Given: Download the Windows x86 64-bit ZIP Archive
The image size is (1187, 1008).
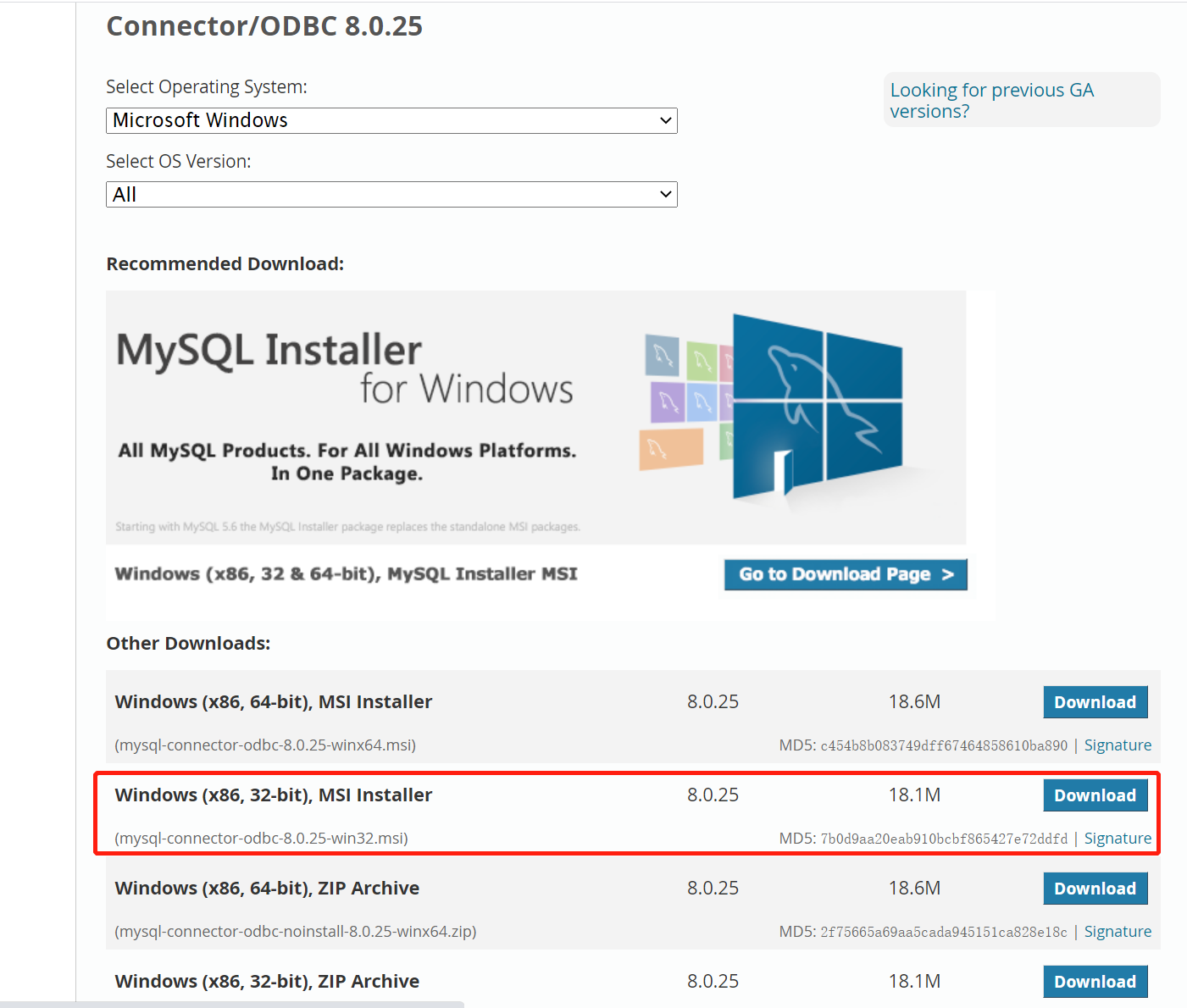Looking at the screenshot, I should (x=1095, y=888).
